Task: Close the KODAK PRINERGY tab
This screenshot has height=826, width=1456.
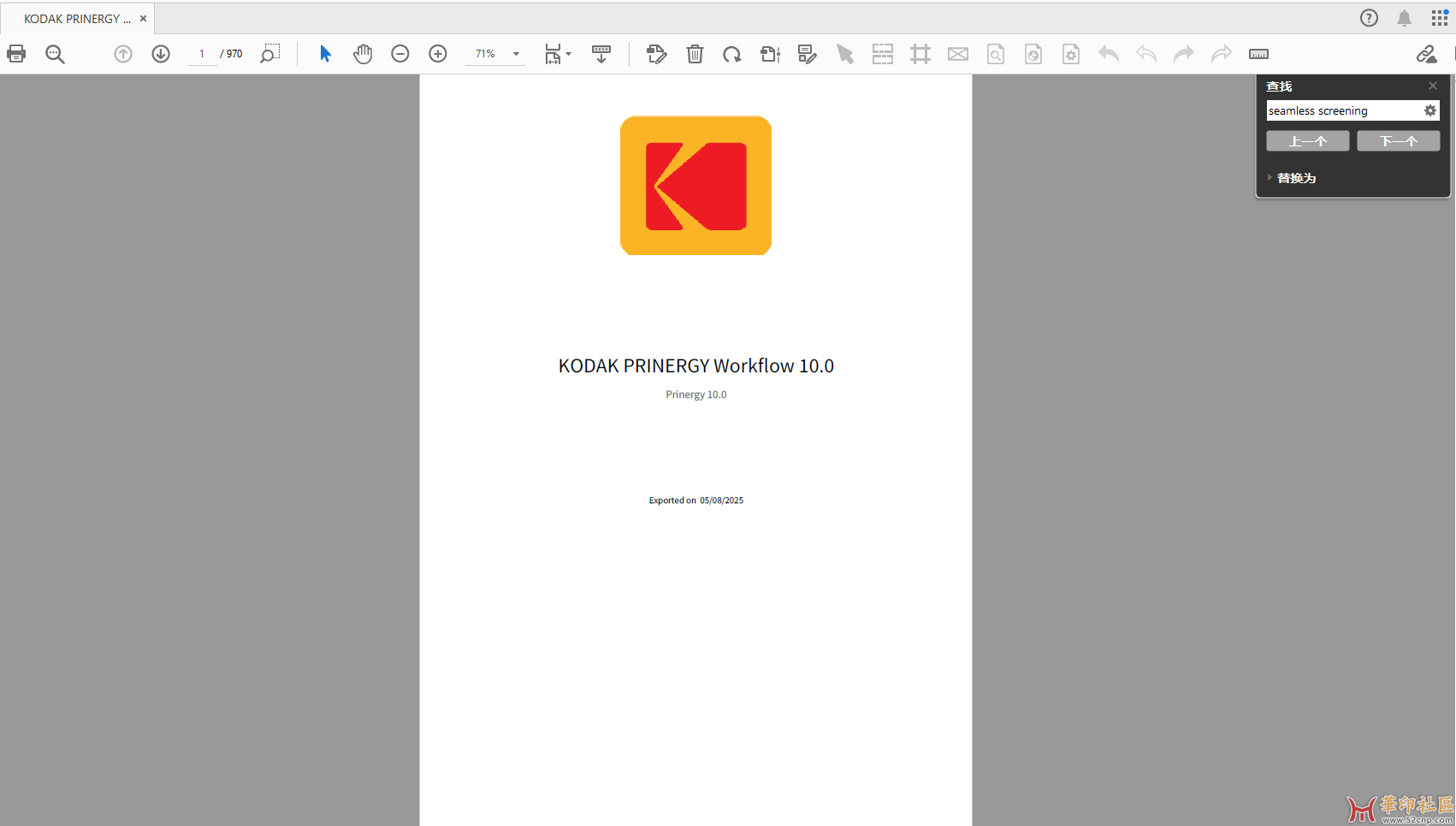Action: click(x=143, y=18)
